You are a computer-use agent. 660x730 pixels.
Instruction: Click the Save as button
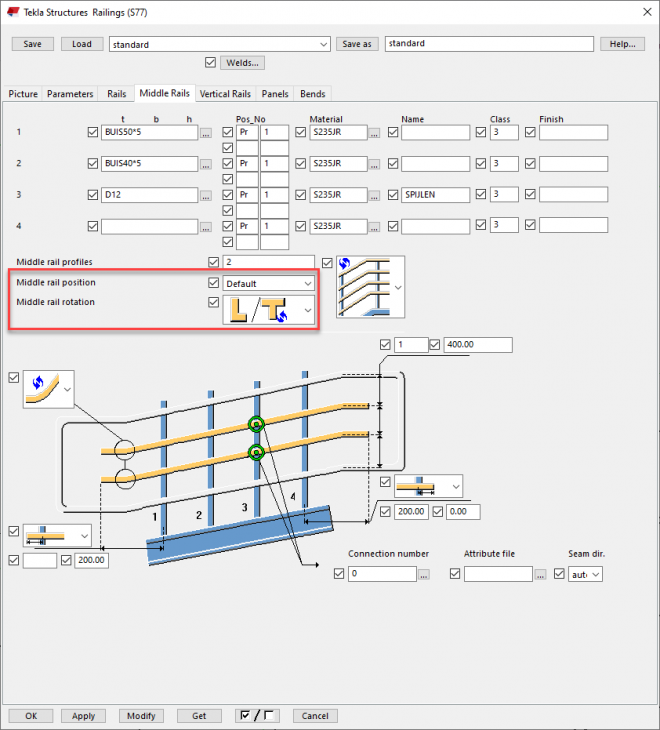[x=357, y=44]
